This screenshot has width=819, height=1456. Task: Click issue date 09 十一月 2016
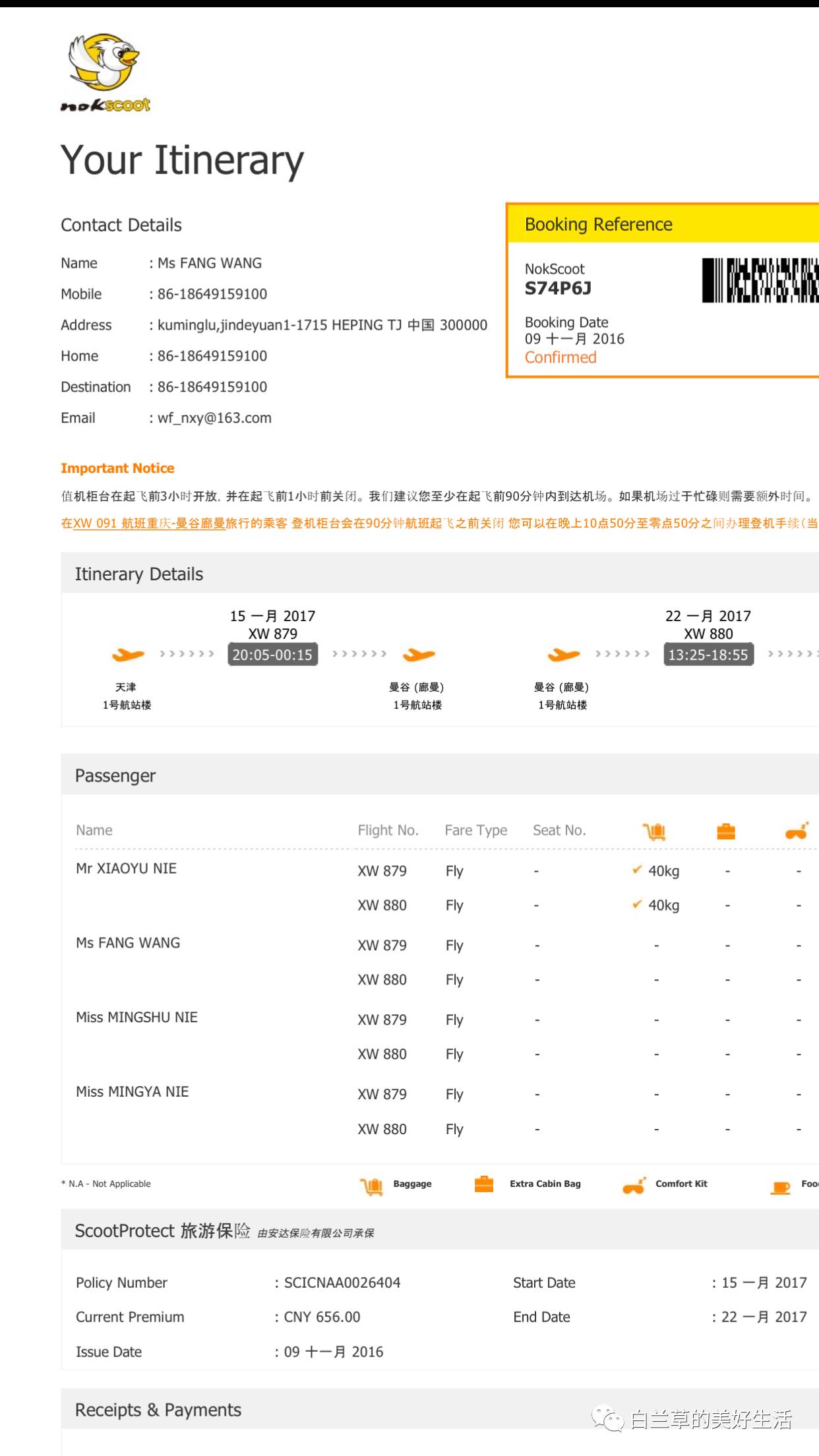click(x=333, y=1352)
